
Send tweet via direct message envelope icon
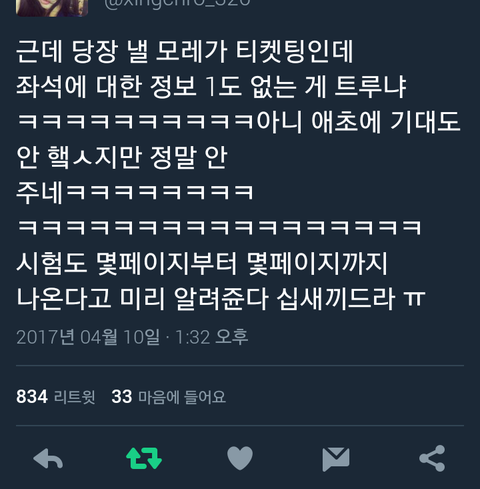pyautogui.click(x=336, y=459)
